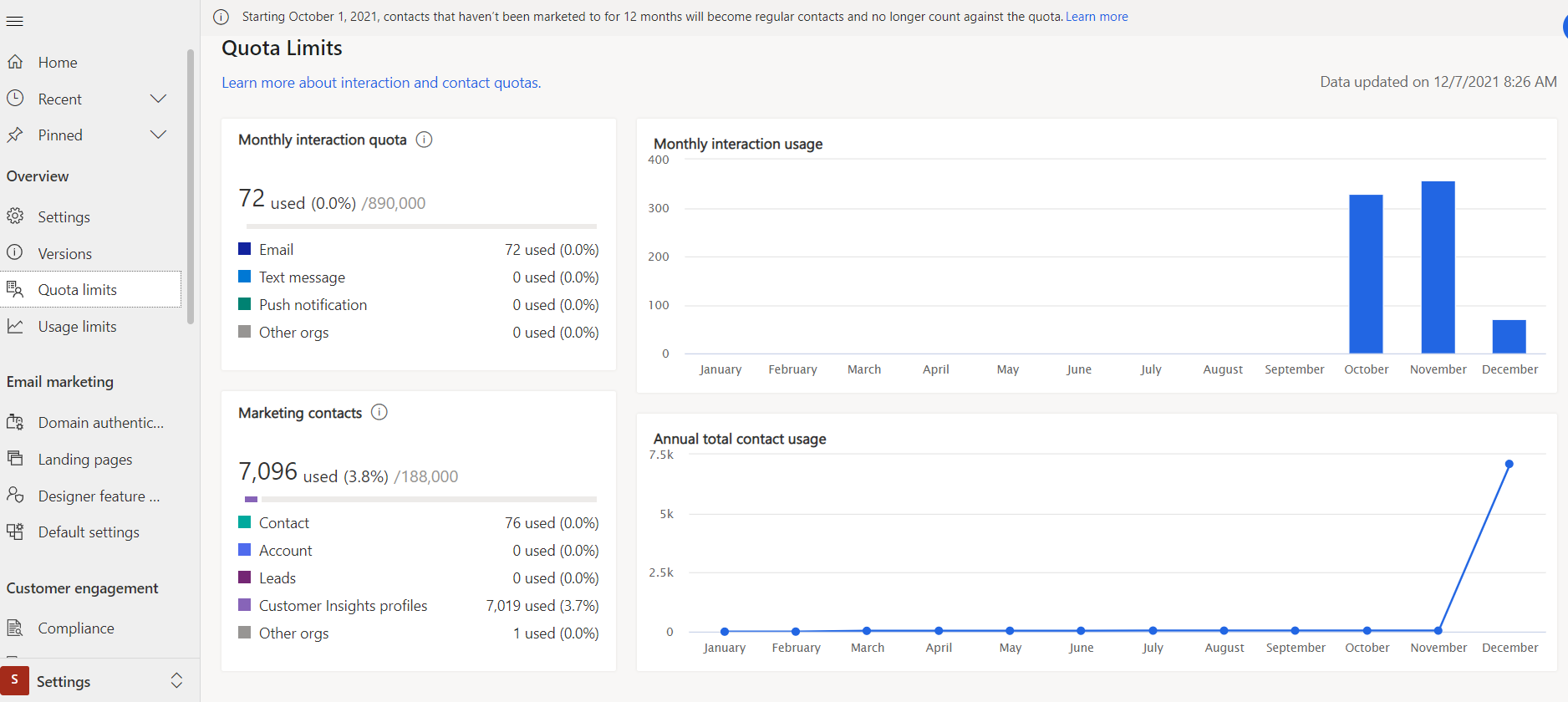The image size is (1568, 702).
Task: Click the Domain authentication icon
Action: (15, 422)
